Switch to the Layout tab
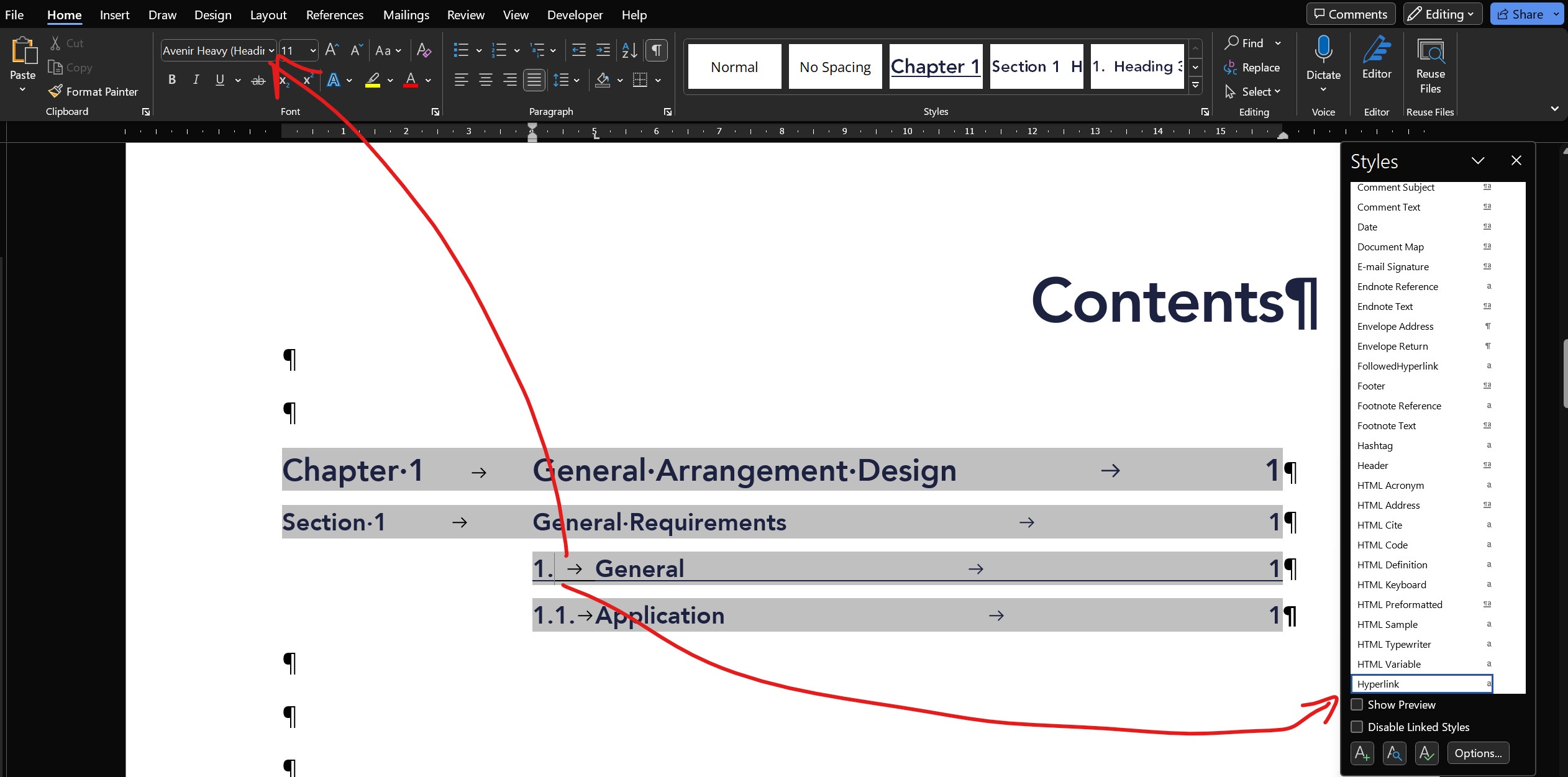This screenshot has width=1568, height=777. pyautogui.click(x=268, y=14)
